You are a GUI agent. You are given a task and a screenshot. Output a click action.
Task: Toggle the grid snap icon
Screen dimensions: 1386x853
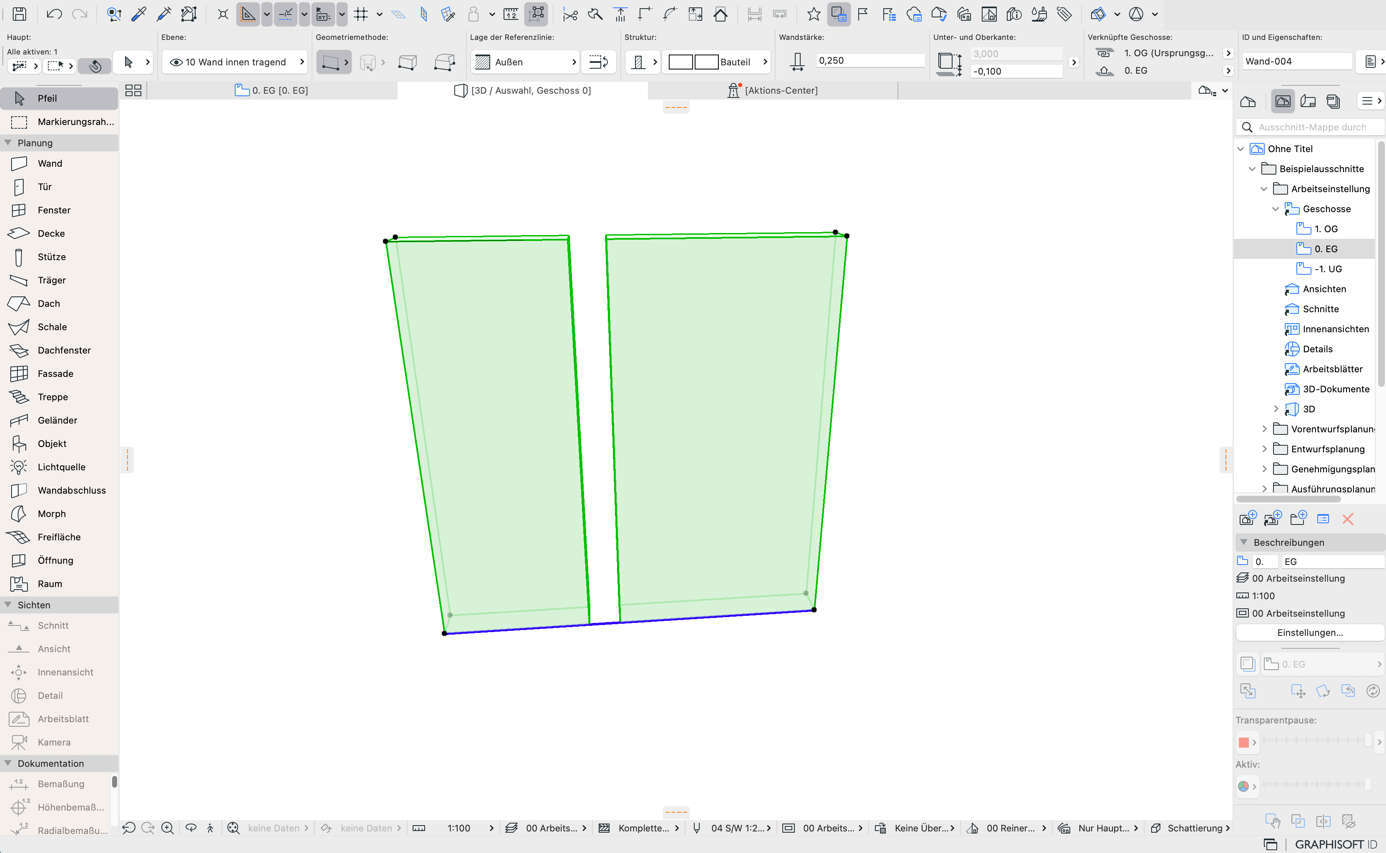tap(361, 14)
